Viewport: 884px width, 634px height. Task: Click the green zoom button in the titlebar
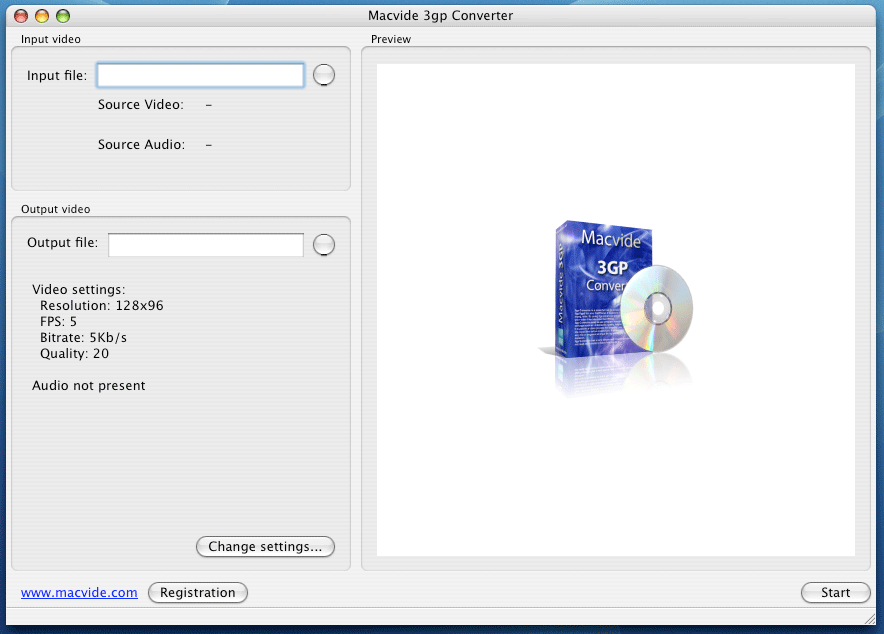coord(62,15)
